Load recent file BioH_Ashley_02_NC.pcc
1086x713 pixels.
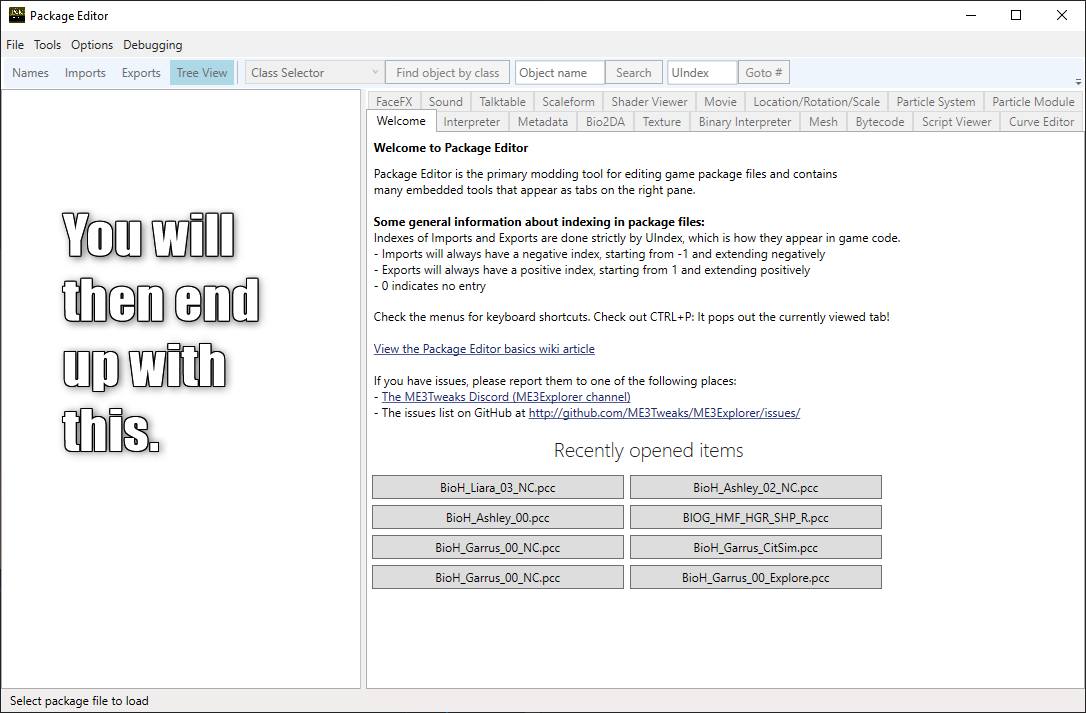coord(756,487)
